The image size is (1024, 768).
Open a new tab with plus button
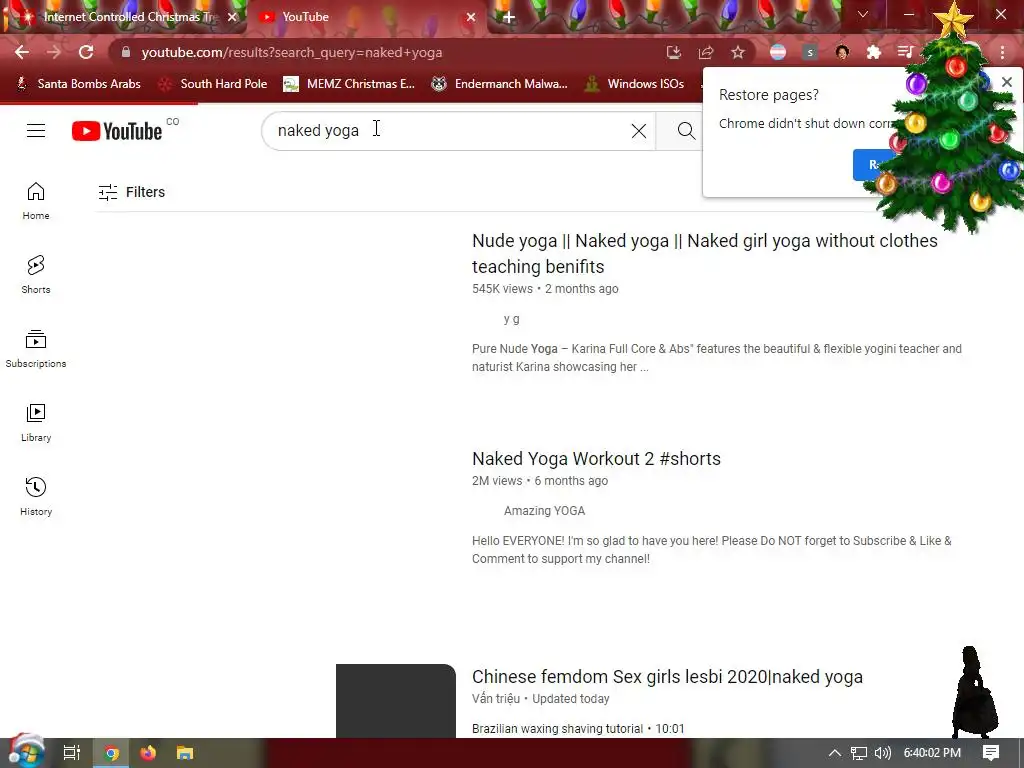pos(509,17)
